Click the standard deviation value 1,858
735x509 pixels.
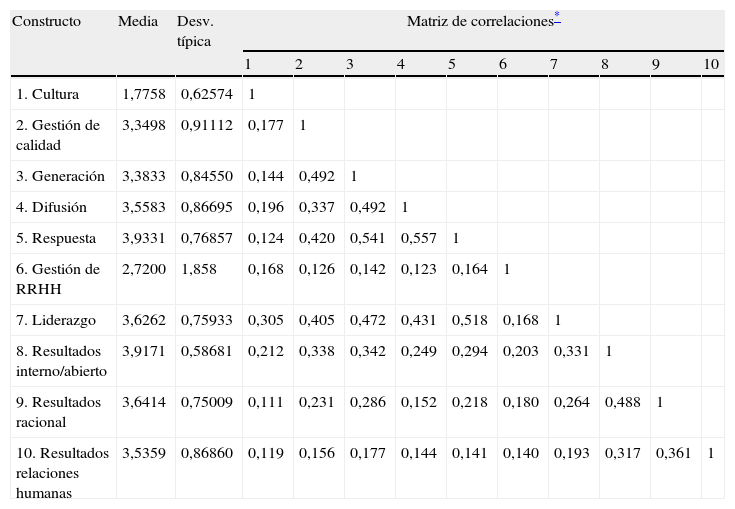tap(199, 270)
